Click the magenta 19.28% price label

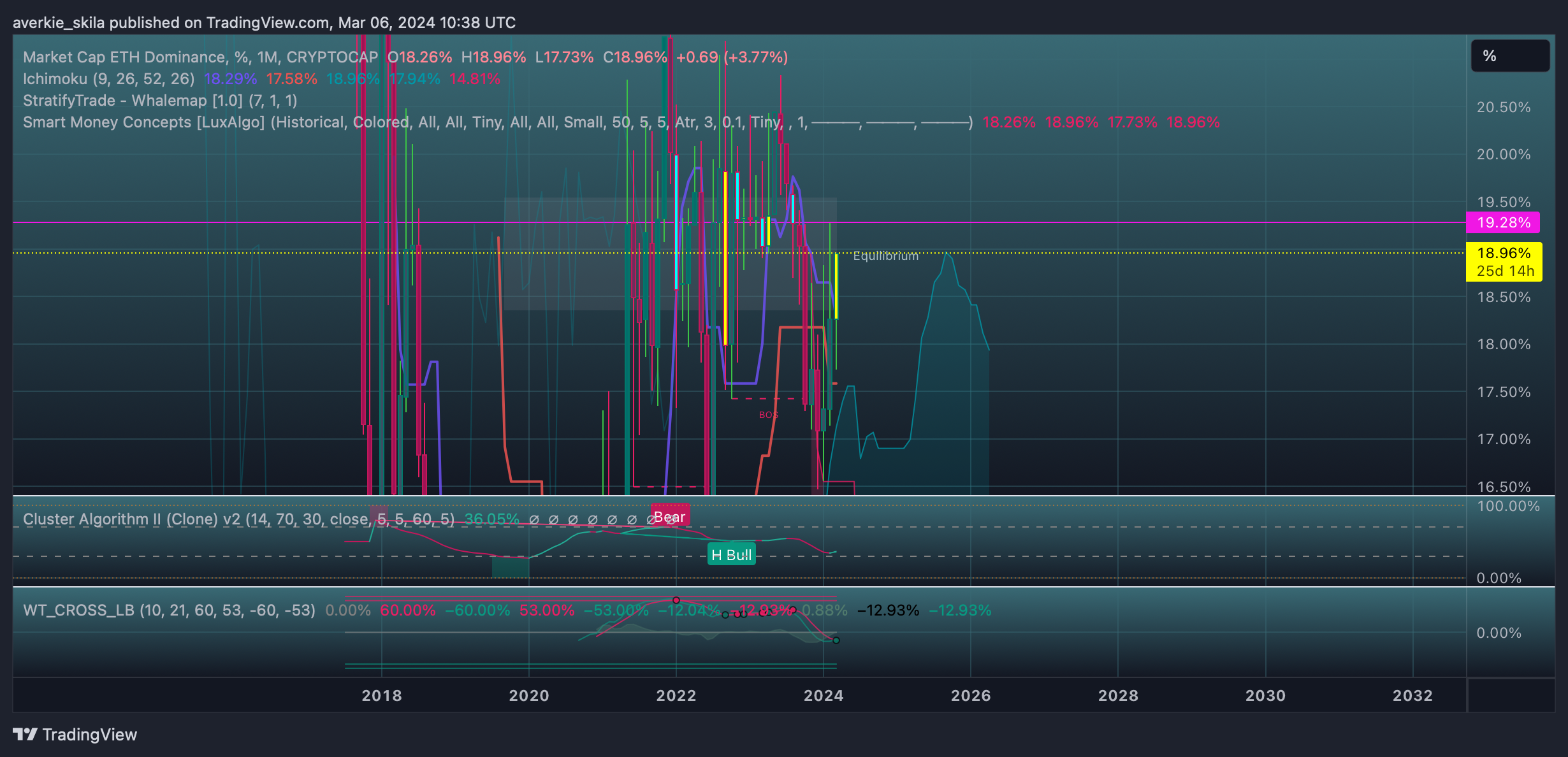click(1503, 222)
